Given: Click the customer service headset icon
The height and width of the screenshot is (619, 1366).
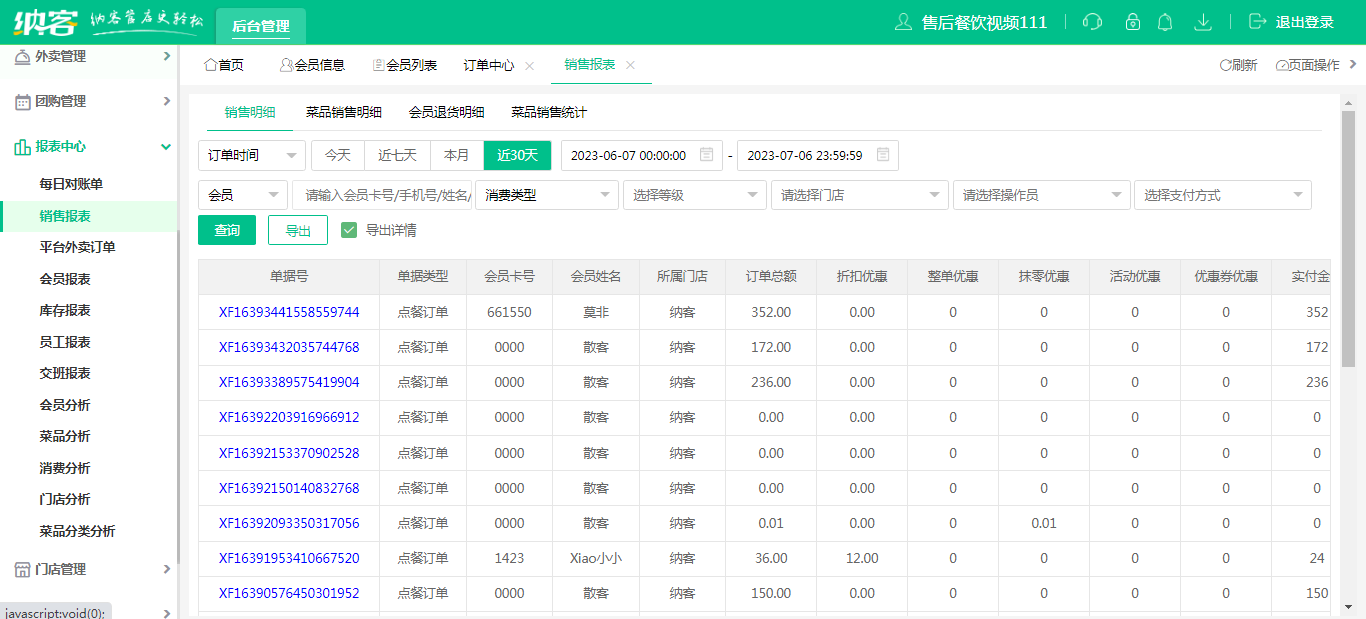Looking at the screenshot, I should pyautogui.click(x=1092, y=22).
